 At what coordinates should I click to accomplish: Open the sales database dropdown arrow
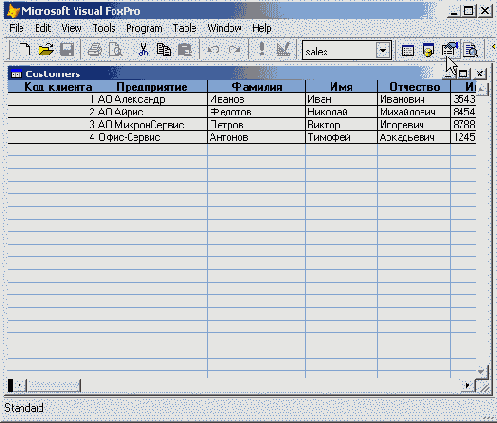tap(383, 51)
